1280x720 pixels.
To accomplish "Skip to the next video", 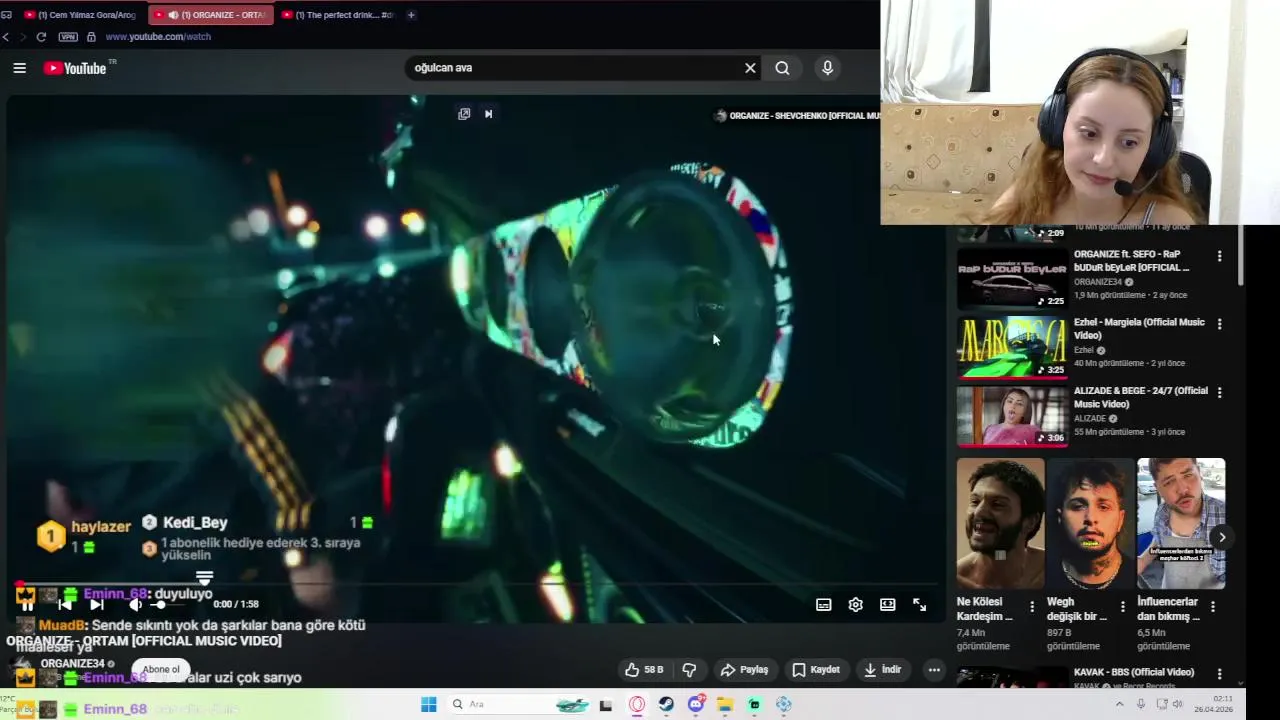I will [96, 604].
